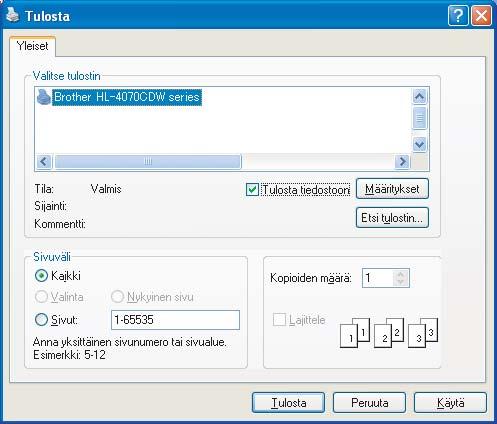This screenshot has height=424, width=497.
Task: Click the page range field showing 1-65535
Action: click(175, 320)
